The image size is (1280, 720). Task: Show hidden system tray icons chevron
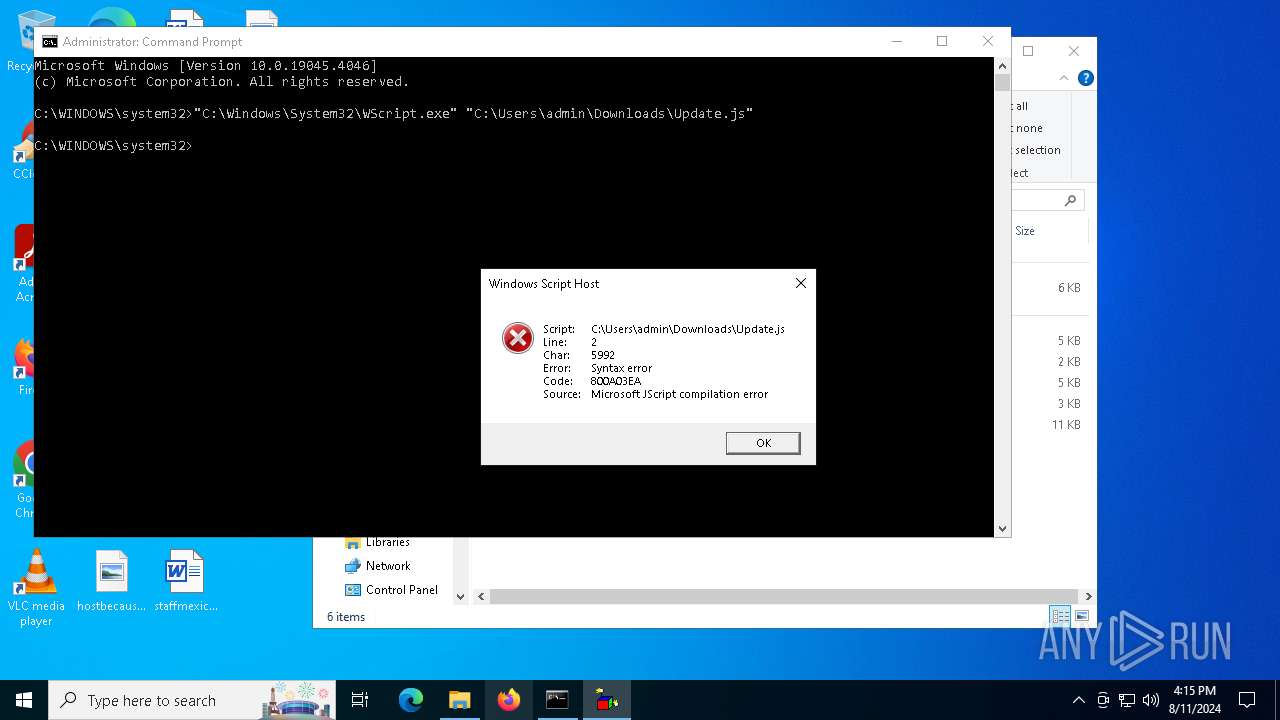[x=1078, y=700]
